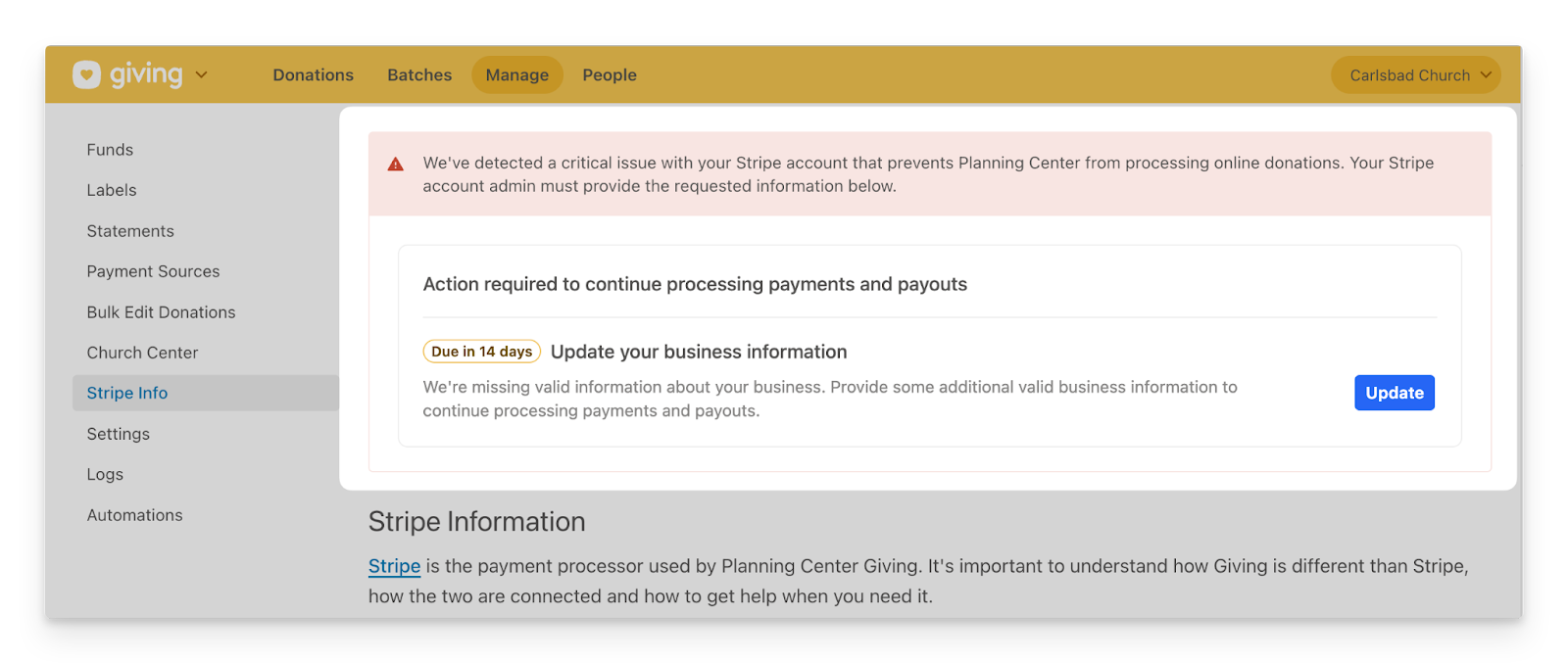Select Stripe Info in the sidebar
1568x663 pixels.
tap(127, 393)
